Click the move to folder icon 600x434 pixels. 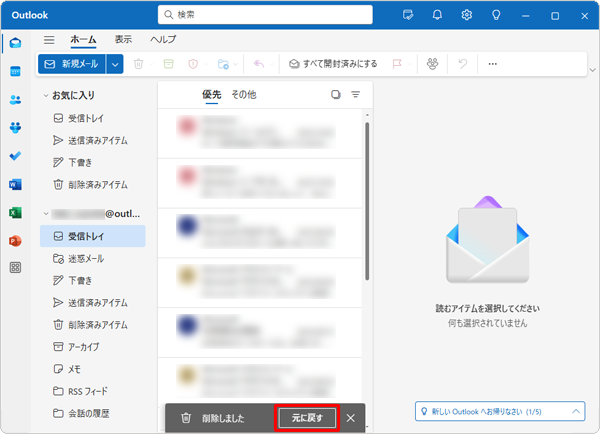[x=223, y=64]
